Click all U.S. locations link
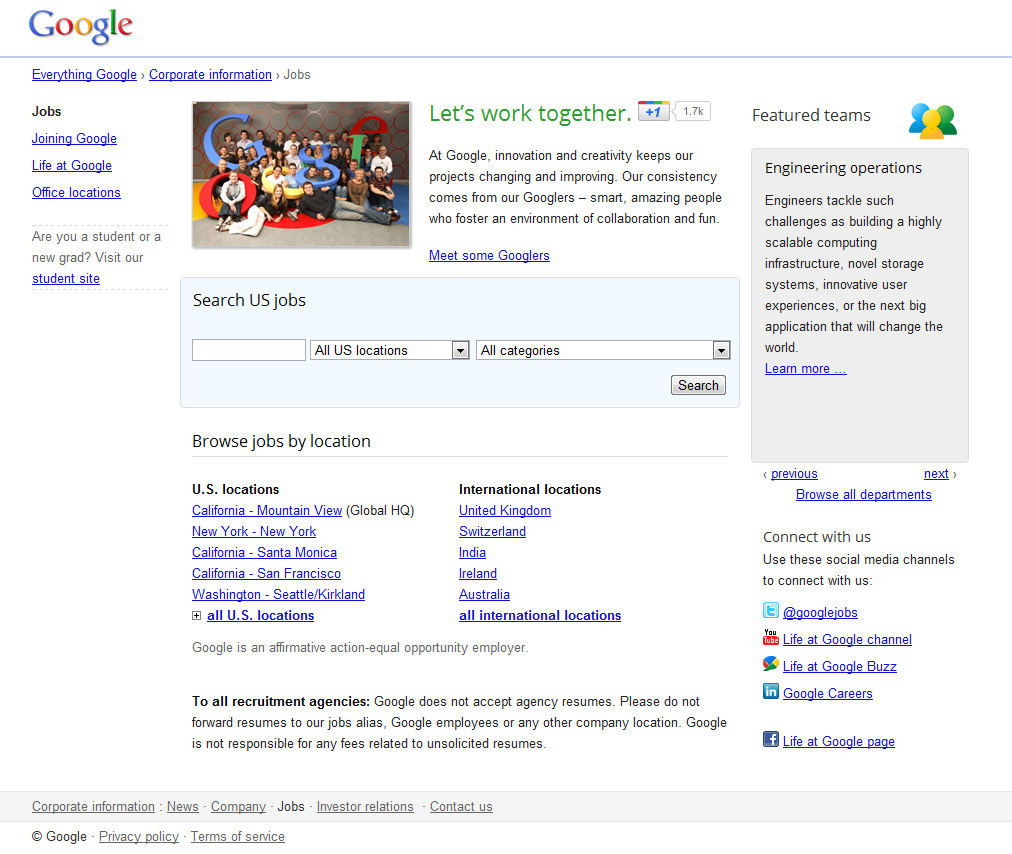Viewport: 1012px width, 854px height. (x=260, y=616)
